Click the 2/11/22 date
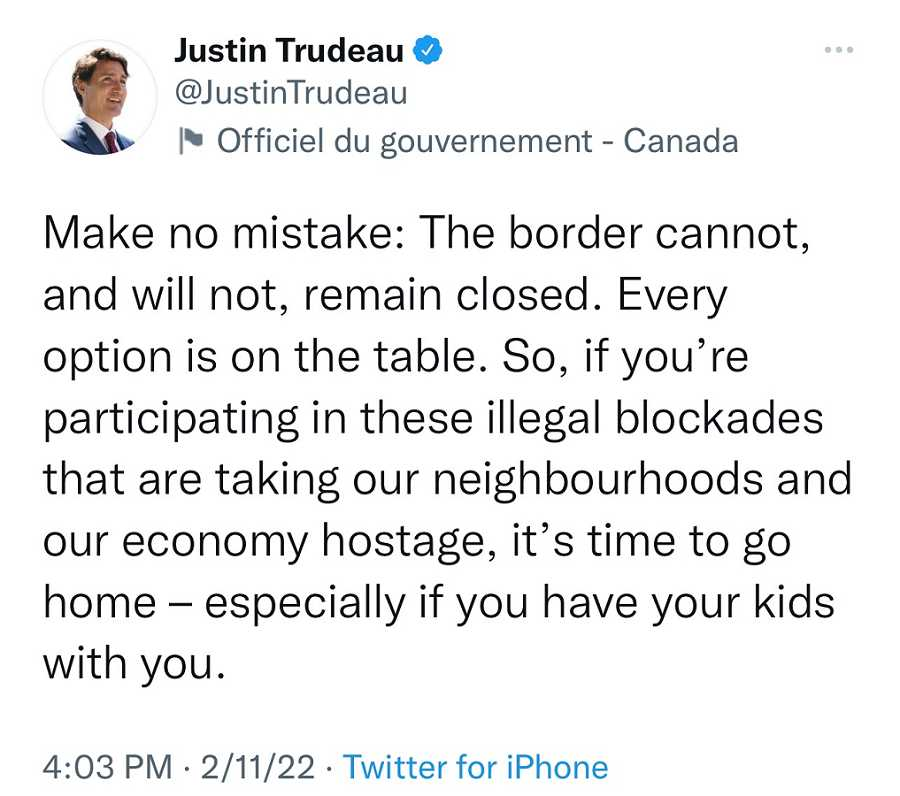This screenshot has width=900, height=796. click(258, 767)
